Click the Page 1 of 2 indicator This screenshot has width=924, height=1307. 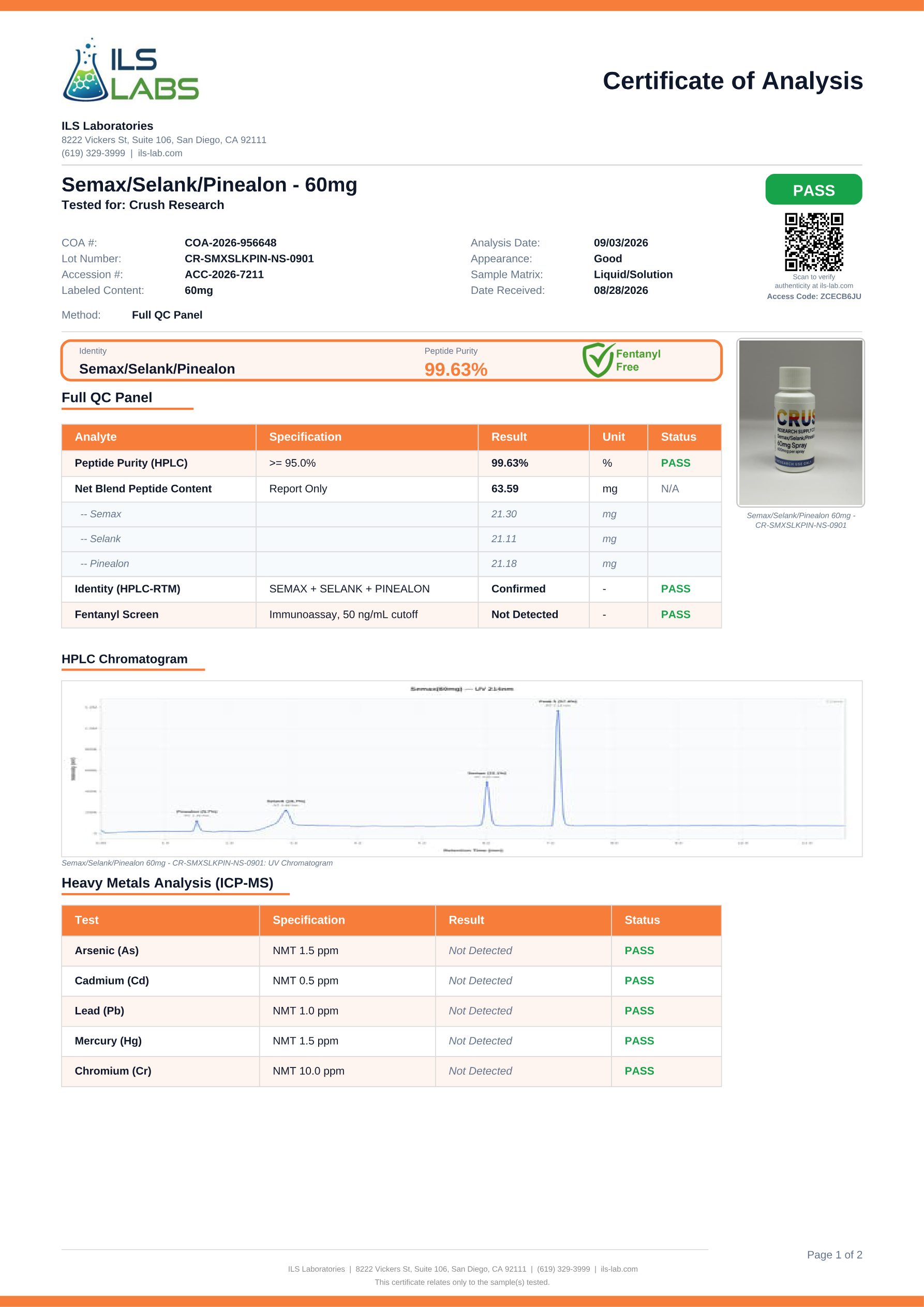coord(834,1255)
